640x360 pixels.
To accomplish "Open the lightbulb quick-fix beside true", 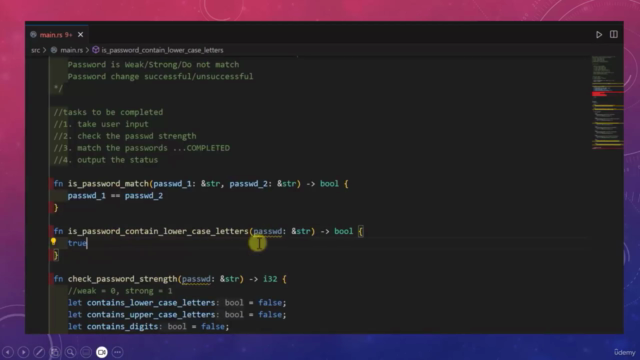I will (53, 242).
